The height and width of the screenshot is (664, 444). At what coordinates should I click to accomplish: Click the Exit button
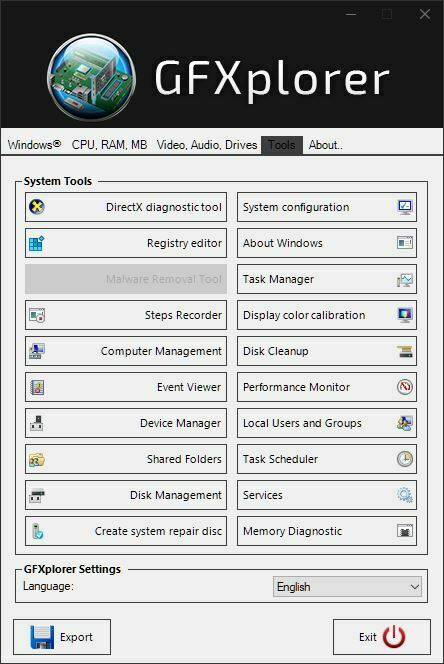click(x=382, y=637)
